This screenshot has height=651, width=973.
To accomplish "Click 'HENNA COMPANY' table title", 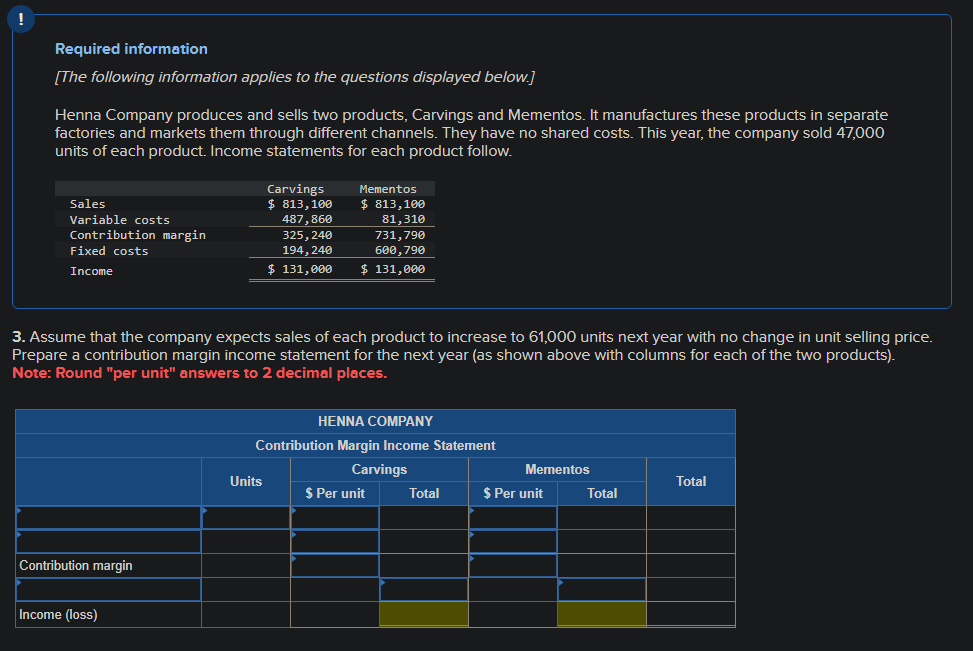I will [x=375, y=421].
